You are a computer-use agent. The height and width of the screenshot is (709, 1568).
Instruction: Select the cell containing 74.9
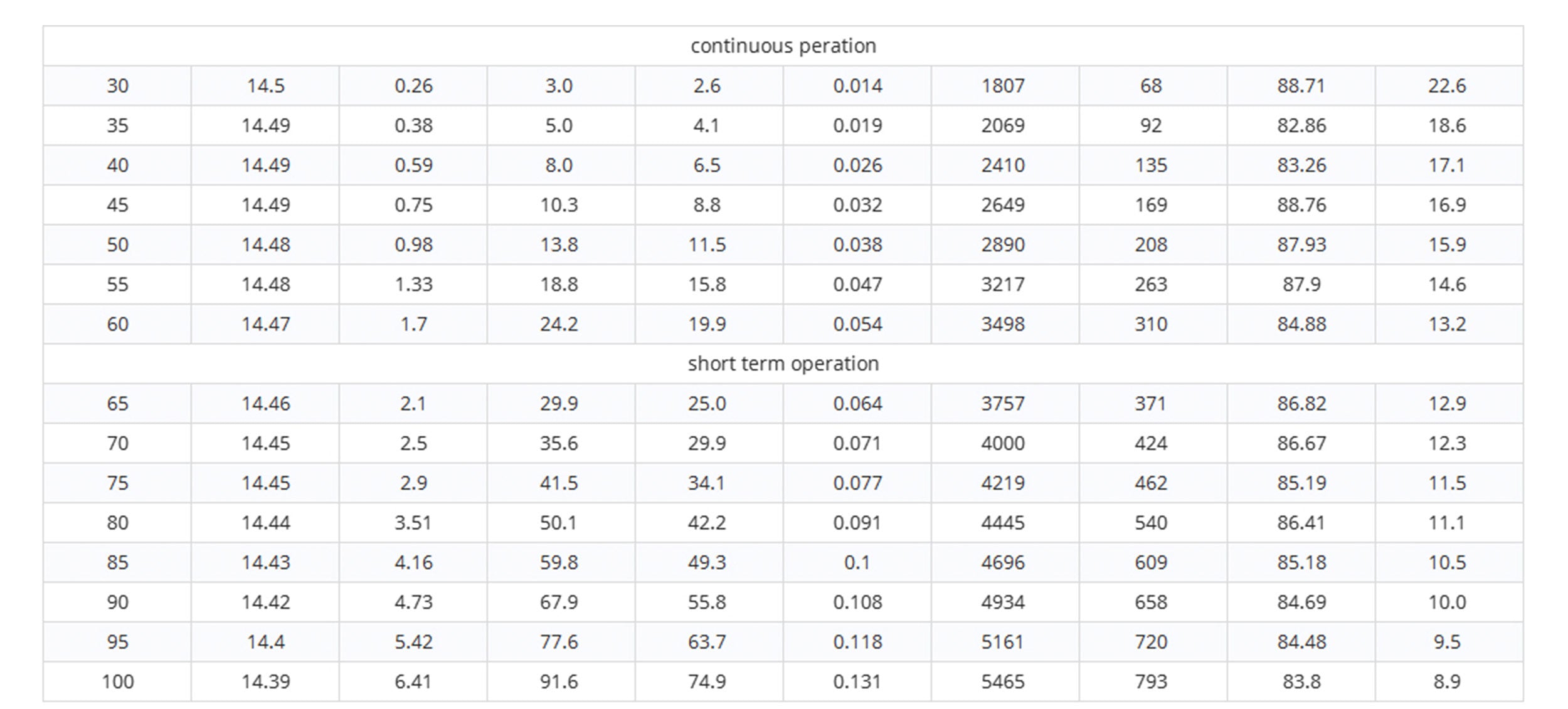[x=707, y=681]
